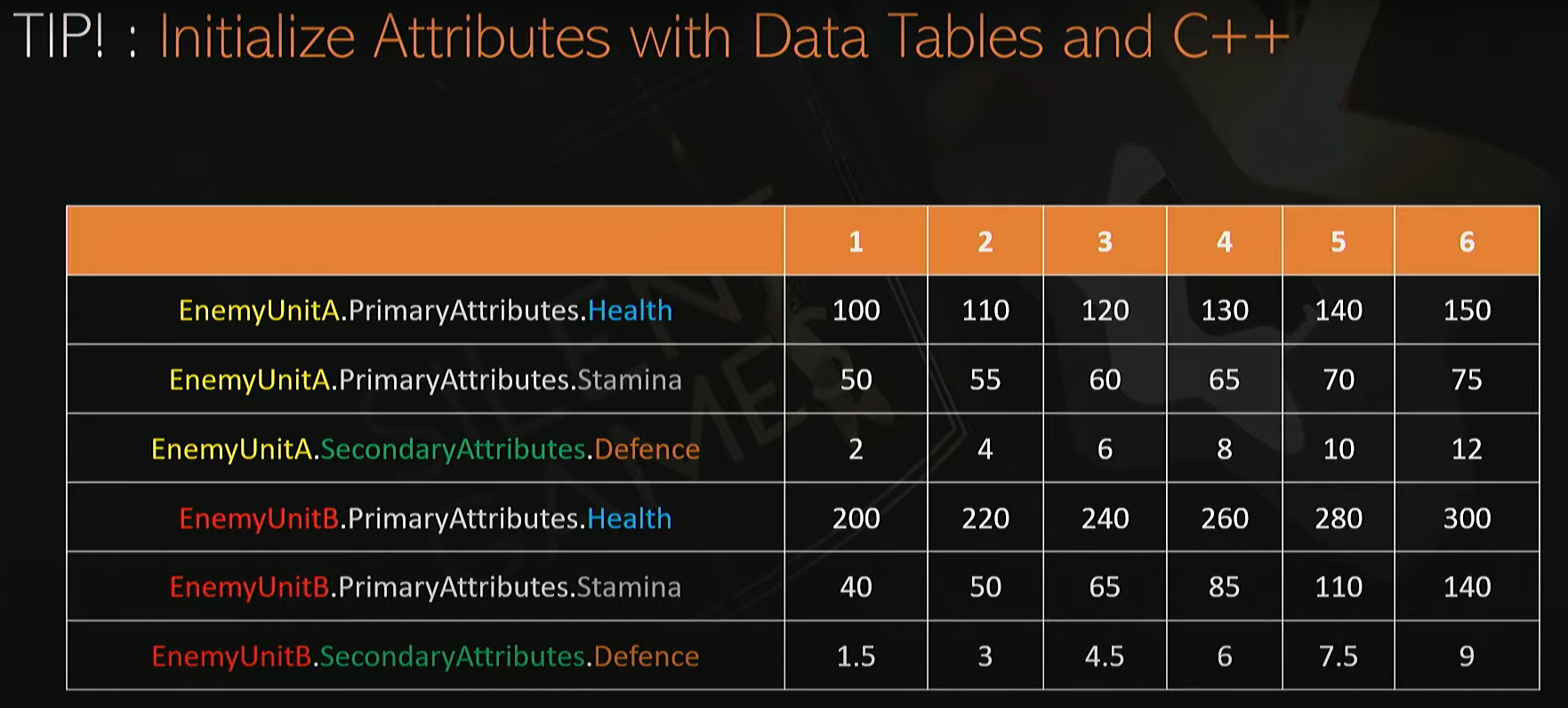Click EnemyUnitA Stamina value 75
Image resolution: width=1568 pixels, height=708 pixels.
(1467, 380)
